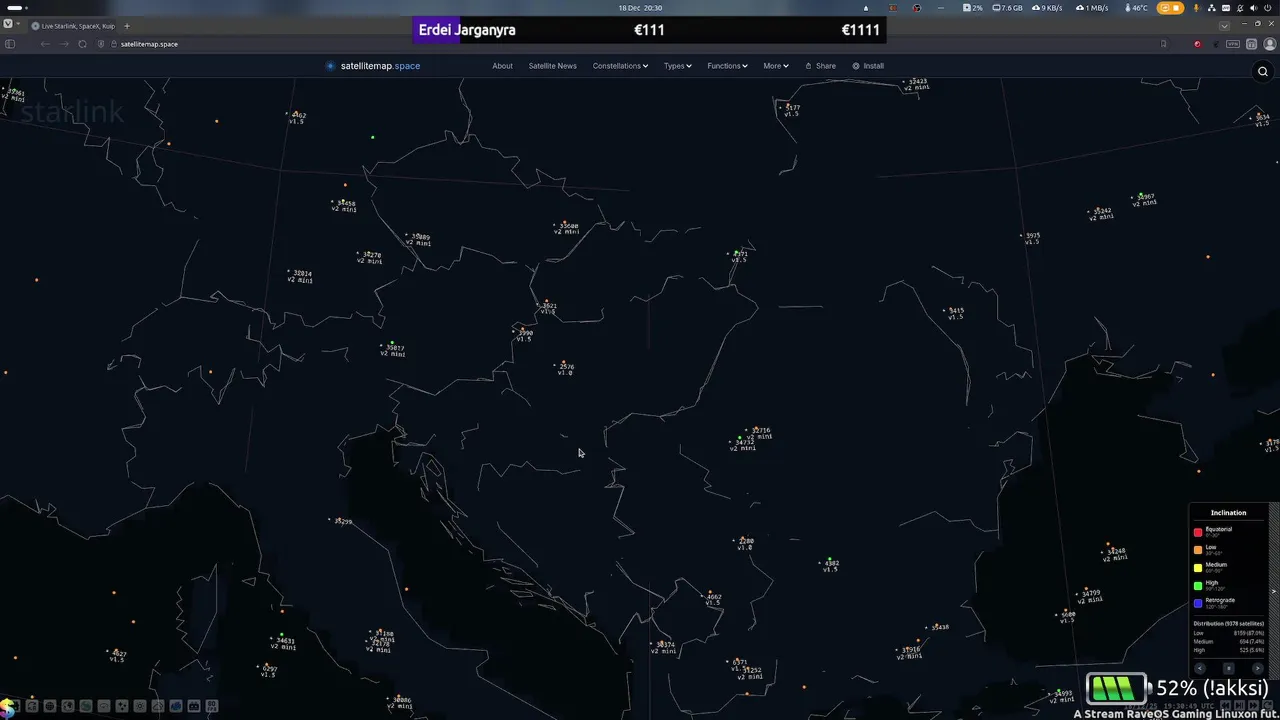1280x720 pixels.
Task: Click the satellitemap.space logo
Action: pyautogui.click(x=373, y=66)
